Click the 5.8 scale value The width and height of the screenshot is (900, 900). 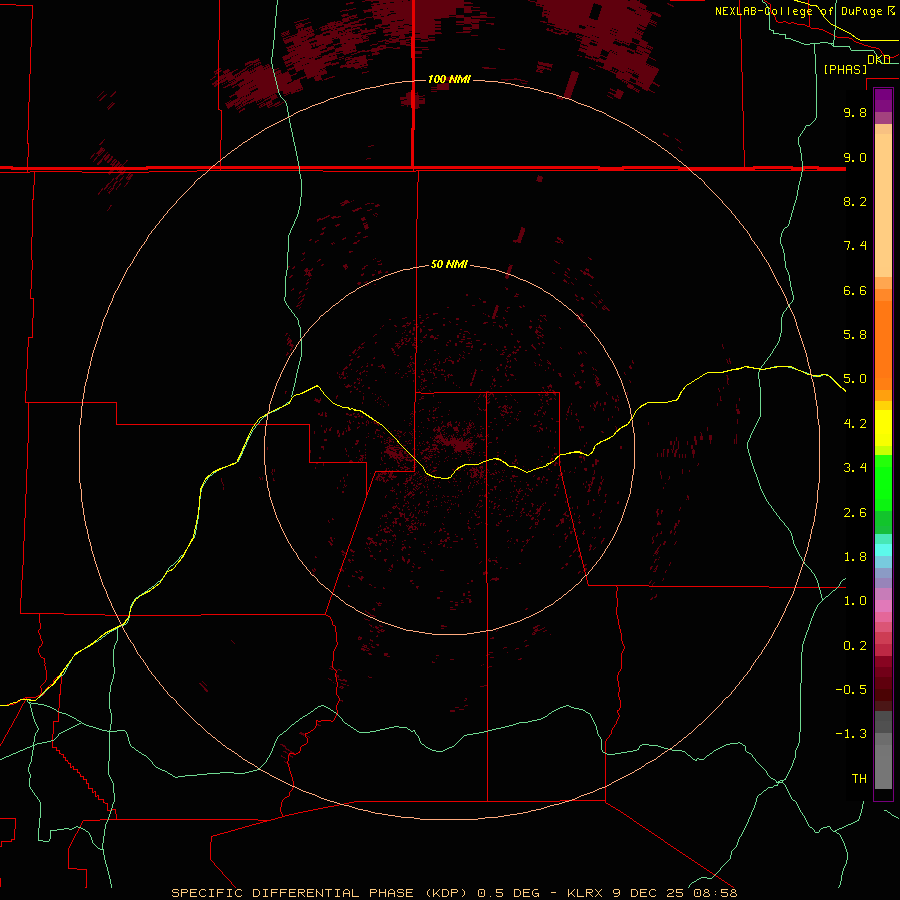point(855,335)
